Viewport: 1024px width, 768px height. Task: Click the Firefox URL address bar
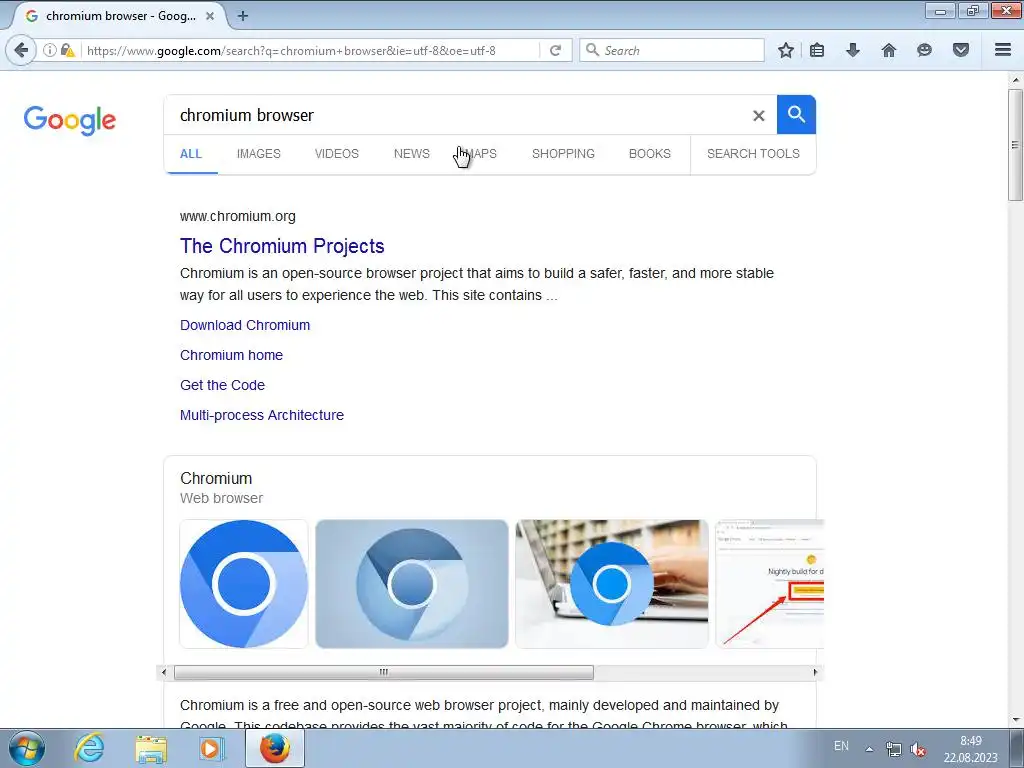pos(311,50)
